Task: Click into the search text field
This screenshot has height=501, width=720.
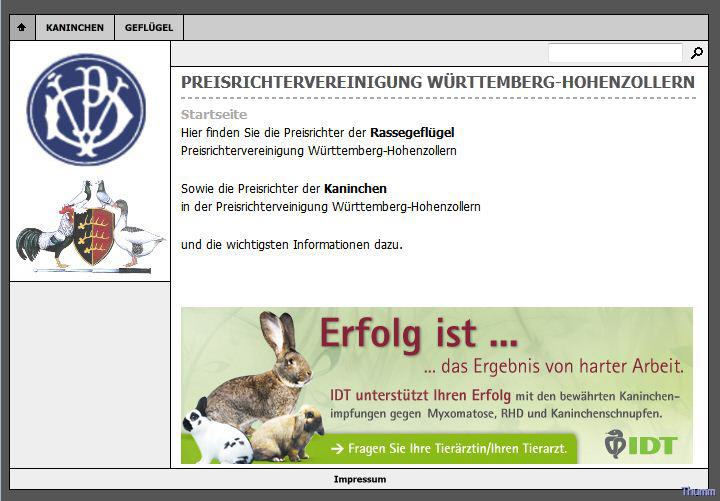Action: [614, 53]
